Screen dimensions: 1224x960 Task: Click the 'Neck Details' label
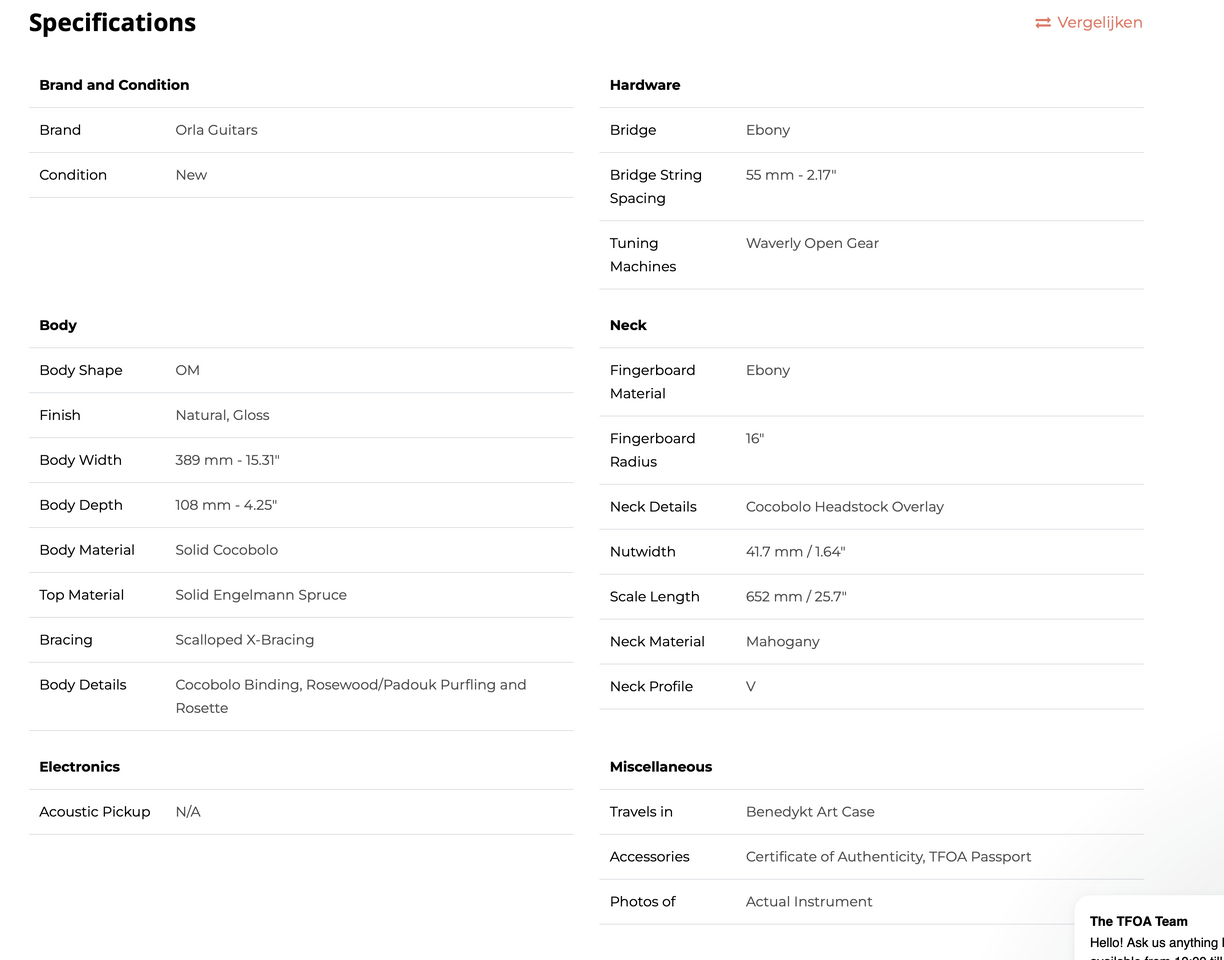tap(653, 507)
